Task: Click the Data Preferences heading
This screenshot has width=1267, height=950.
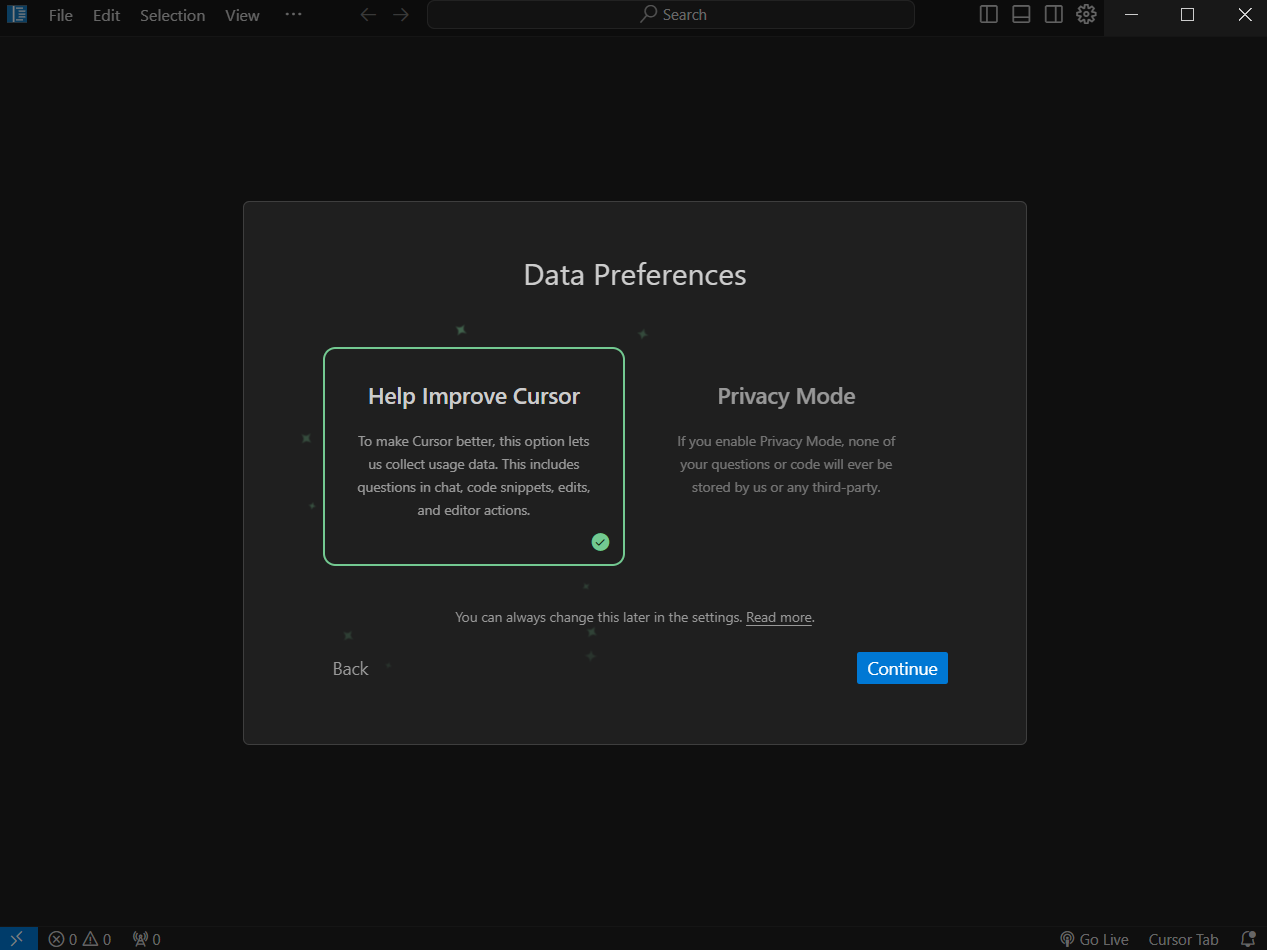Action: (x=635, y=275)
